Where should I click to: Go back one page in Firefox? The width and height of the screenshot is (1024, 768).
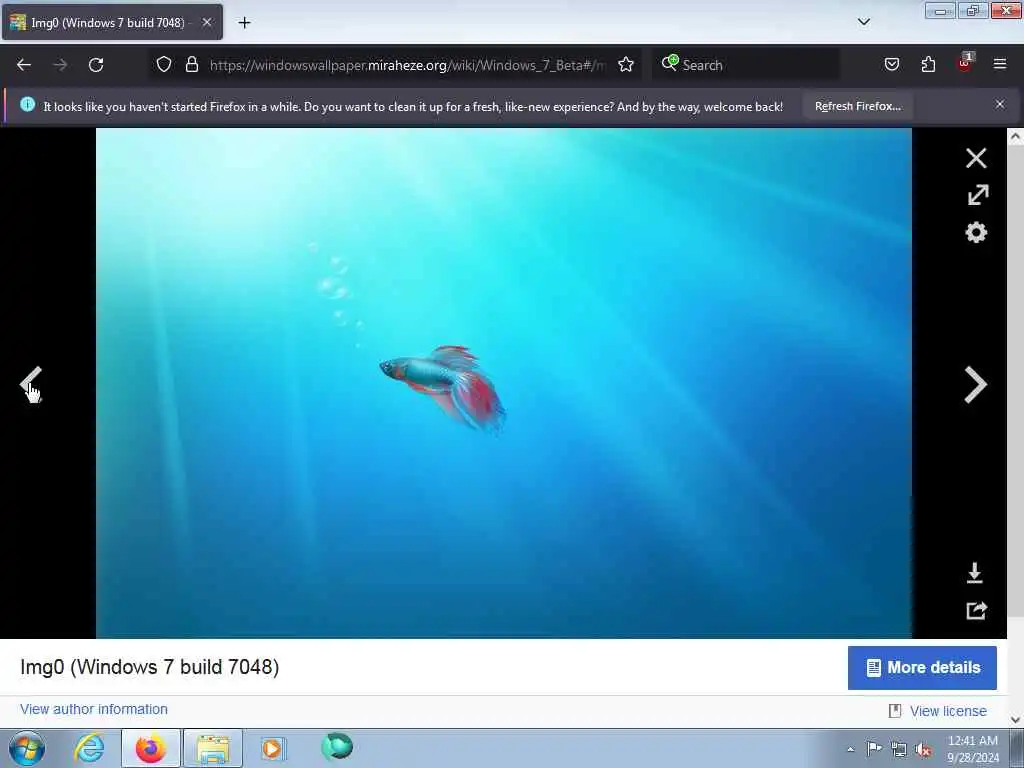(24, 65)
